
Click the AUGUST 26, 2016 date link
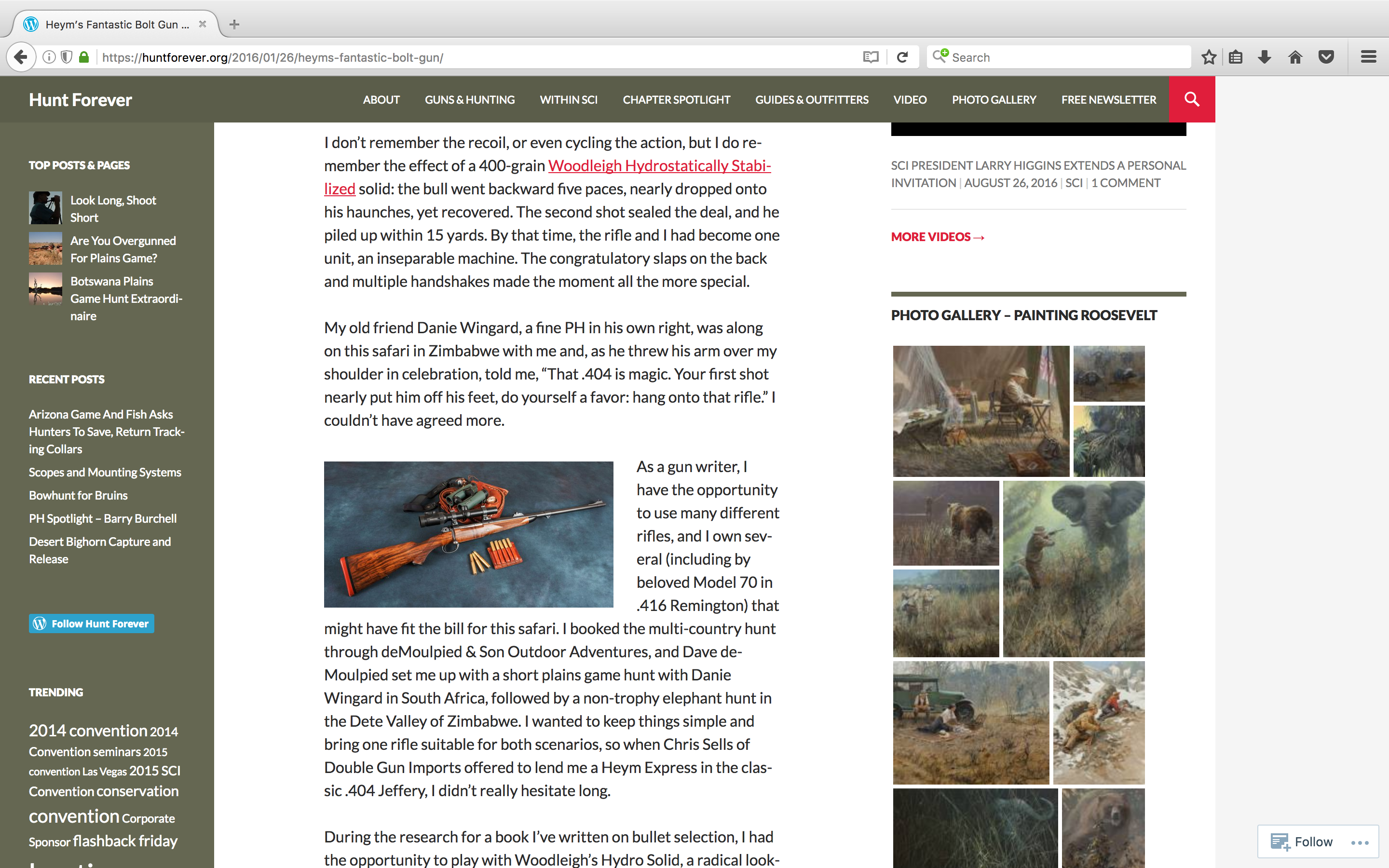pos(1010,183)
